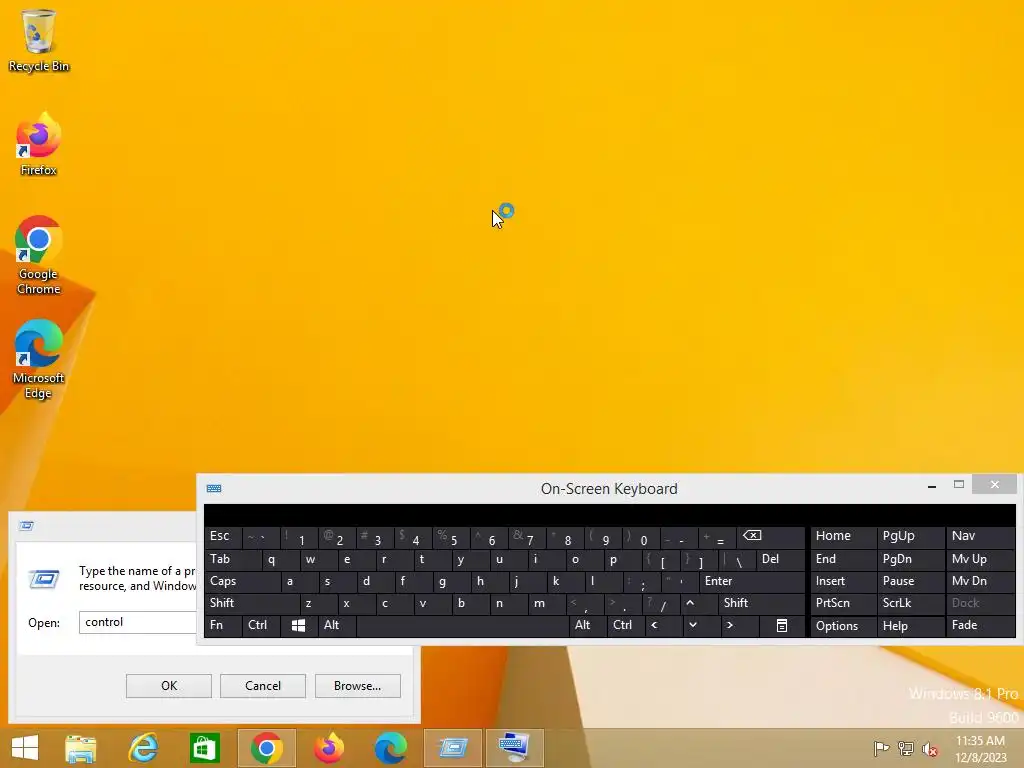Viewport: 1024px width, 768px height.
Task: Toggle the left Ctrl key
Action: click(x=261, y=626)
